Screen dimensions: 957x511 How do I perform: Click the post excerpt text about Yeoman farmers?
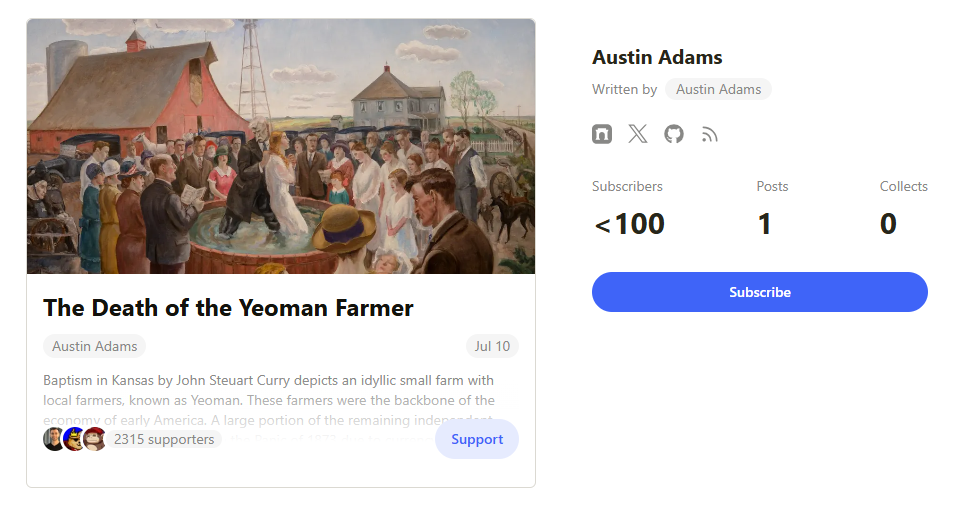270,390
